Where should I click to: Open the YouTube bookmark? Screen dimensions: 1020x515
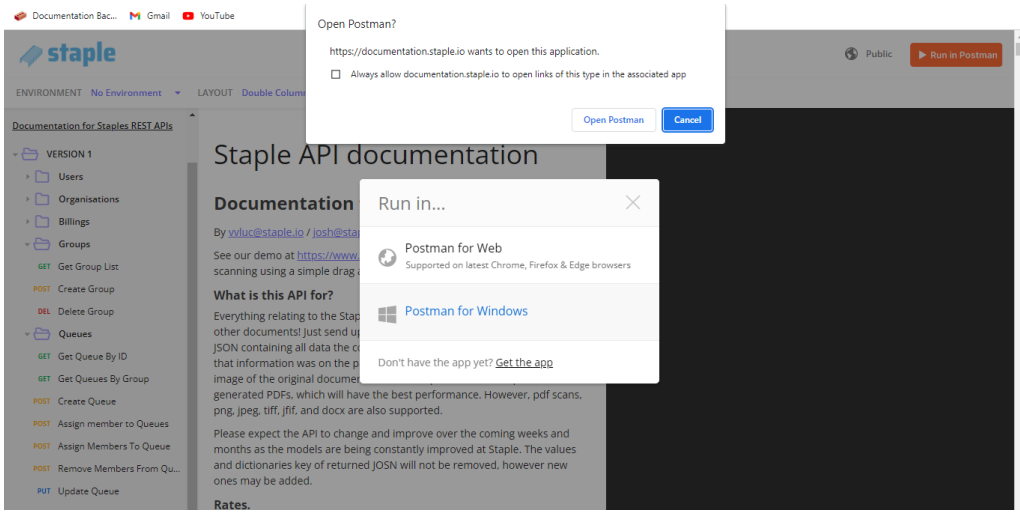point(209,16)
